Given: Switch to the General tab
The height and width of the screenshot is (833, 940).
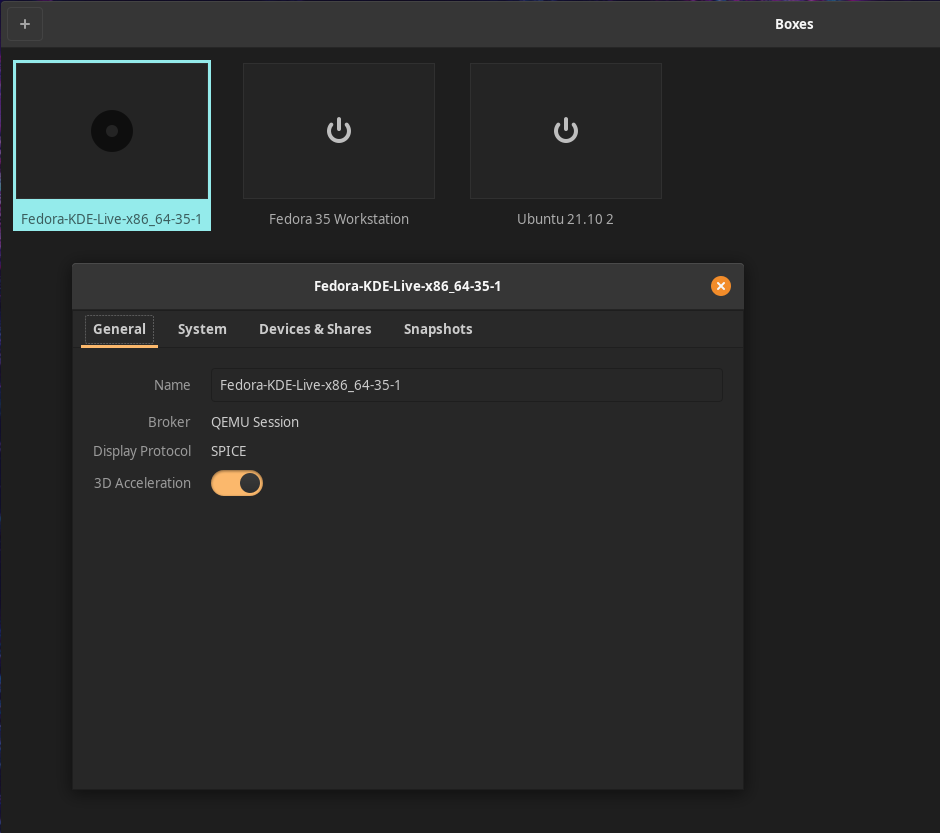Looking at the screenshot, I should click(x=119, y=329).
